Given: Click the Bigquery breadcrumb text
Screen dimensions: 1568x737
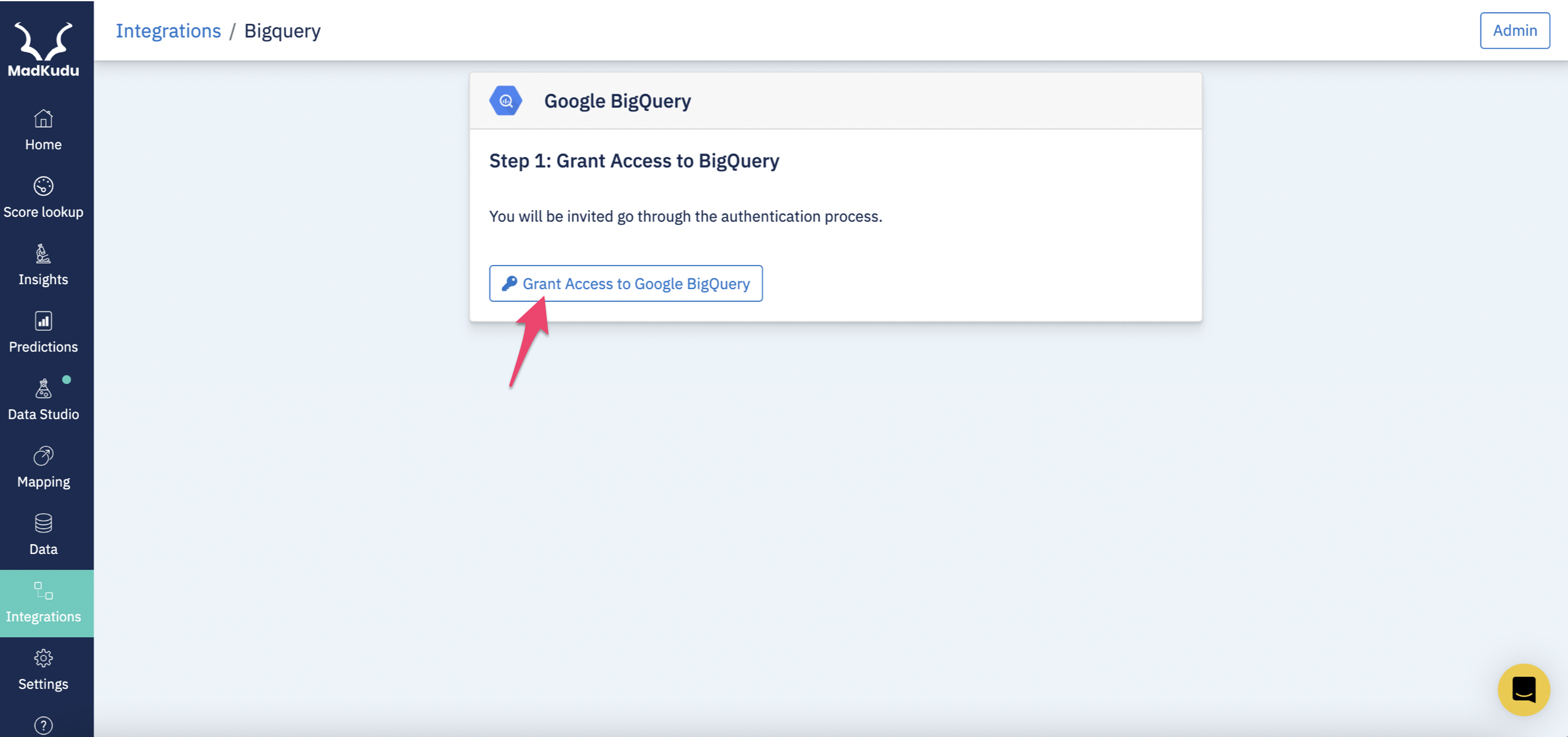Looking at the screenshot, I should 282,30.
